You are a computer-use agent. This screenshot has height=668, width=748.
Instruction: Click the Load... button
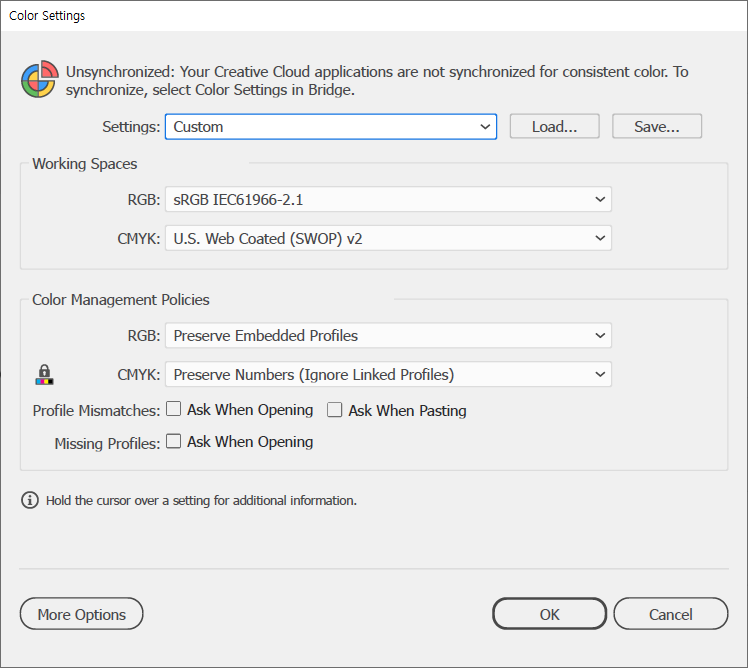tap(554, 127)
